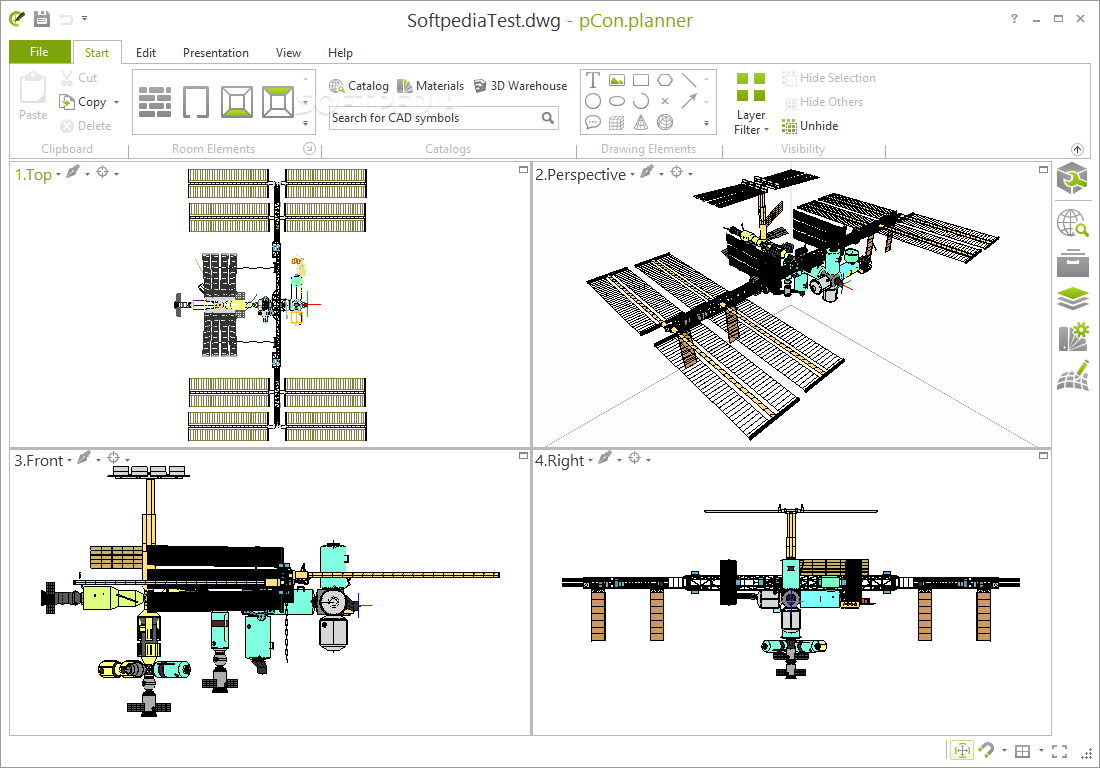Select the Circle drawing tool
The image size is (1100, 768).
tap(593, 102)
